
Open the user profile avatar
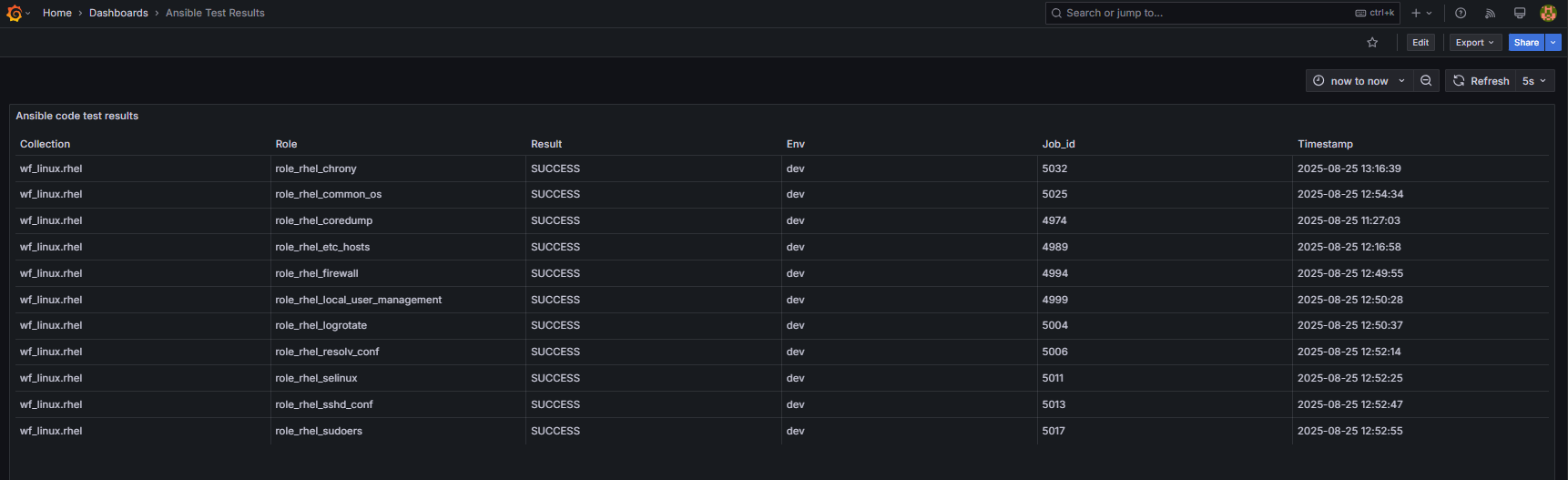[x=1548, y=13]
